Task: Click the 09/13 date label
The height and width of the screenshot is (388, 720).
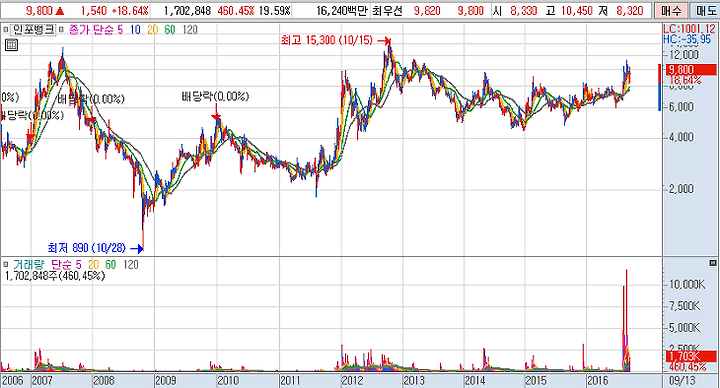Action: pyautogui.click(x=681, y=381)
